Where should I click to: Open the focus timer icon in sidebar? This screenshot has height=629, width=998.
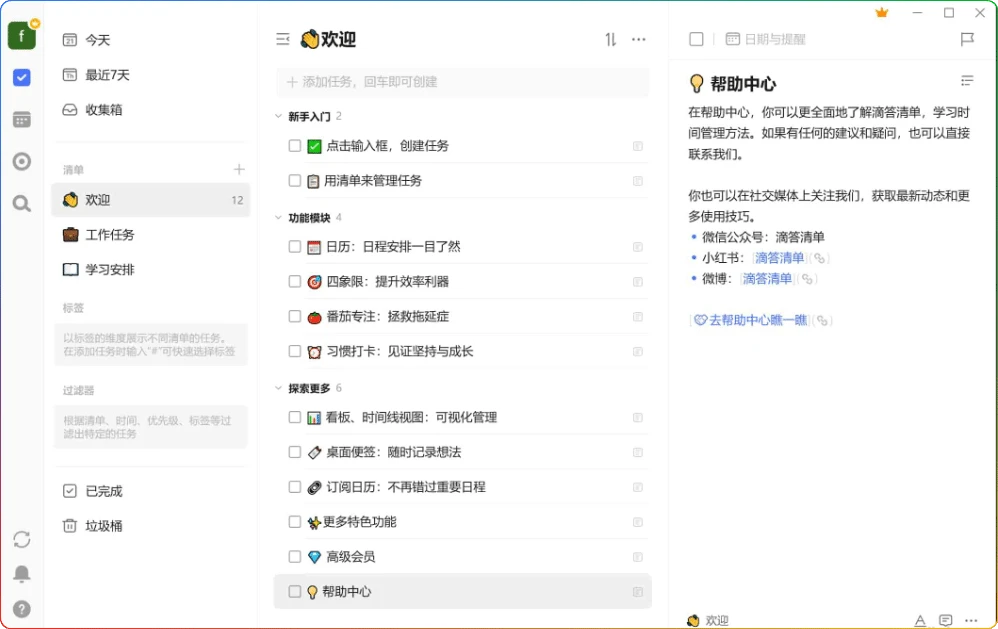[x=21, y=161]
